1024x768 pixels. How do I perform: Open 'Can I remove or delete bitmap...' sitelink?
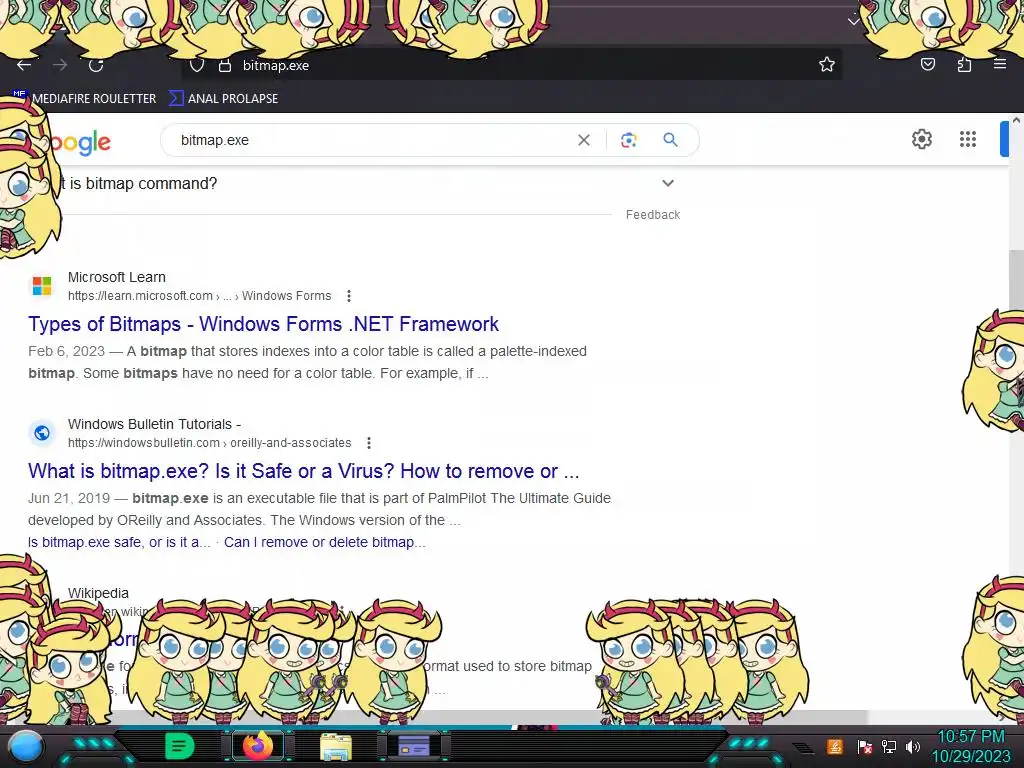point(325,542)
